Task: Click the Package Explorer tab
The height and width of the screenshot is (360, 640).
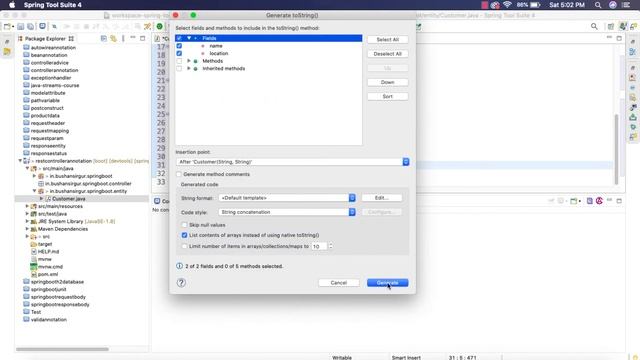Action: click(x=45, y=38)
